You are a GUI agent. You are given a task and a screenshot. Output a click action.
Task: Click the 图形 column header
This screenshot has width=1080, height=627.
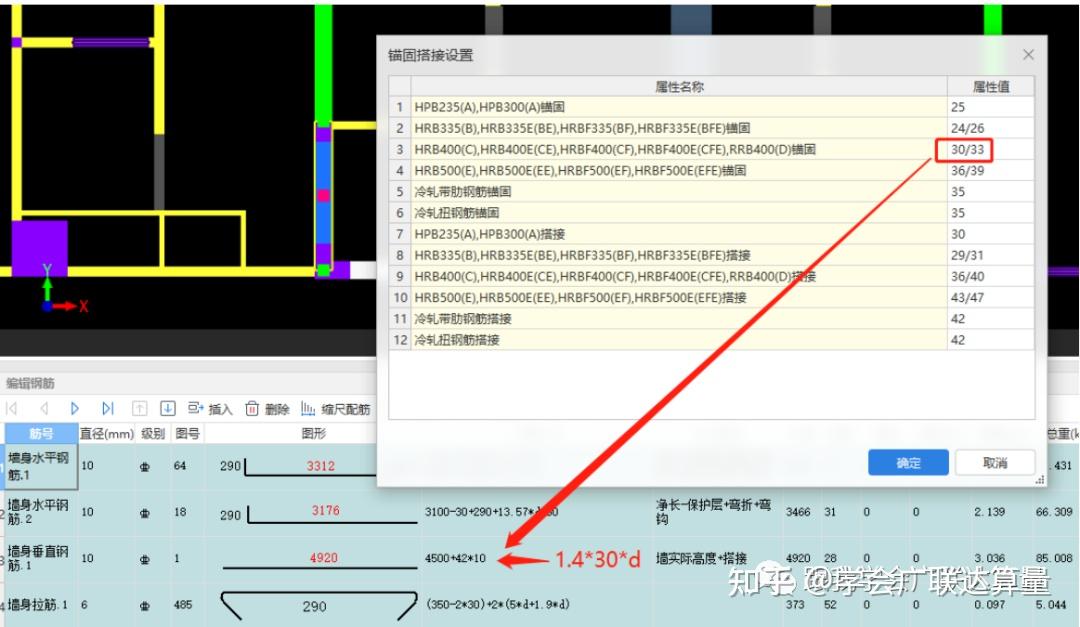(313, 433)
